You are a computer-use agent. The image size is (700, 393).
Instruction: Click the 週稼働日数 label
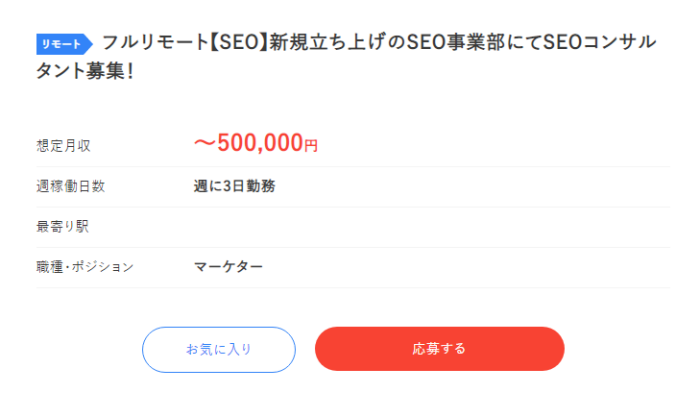(71, 186)
